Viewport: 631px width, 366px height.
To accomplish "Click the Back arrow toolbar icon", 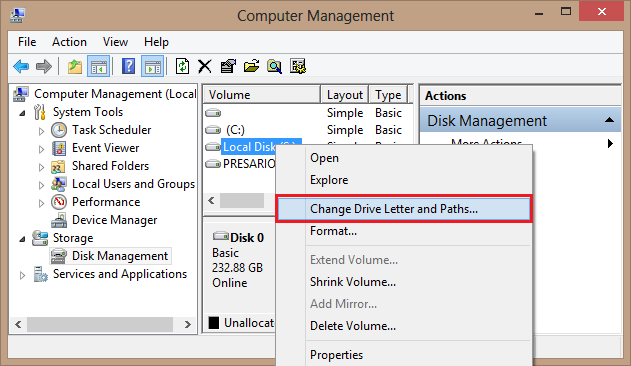I will [x=21, y=66].
